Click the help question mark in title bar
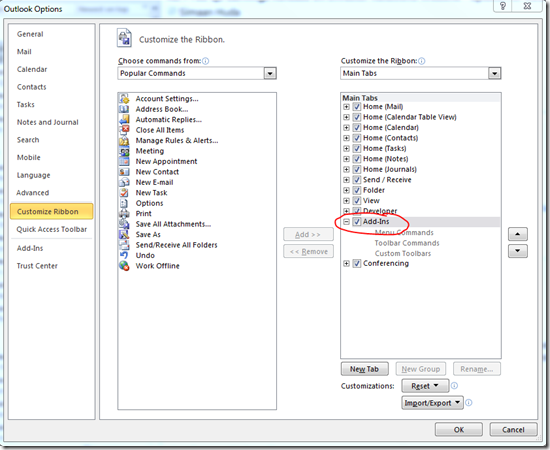 [x=503, y=6]
